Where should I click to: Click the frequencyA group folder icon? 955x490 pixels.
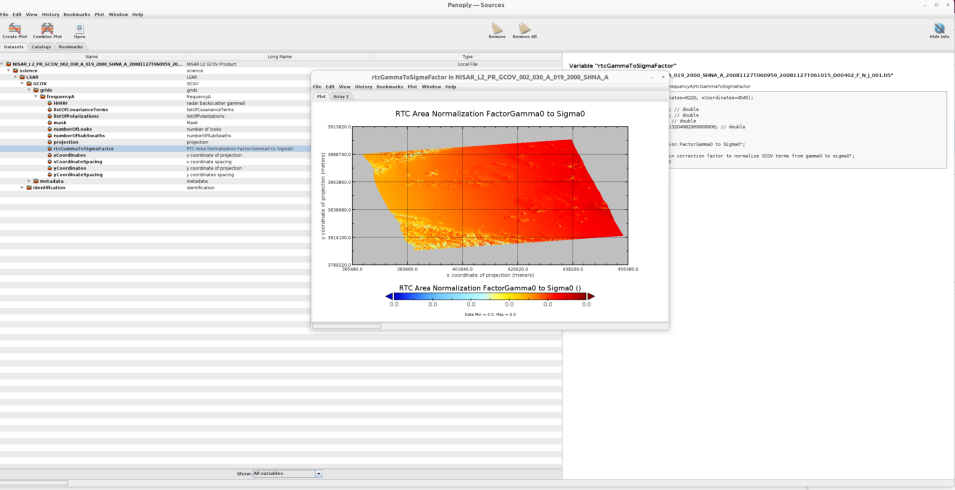point(43,97)
